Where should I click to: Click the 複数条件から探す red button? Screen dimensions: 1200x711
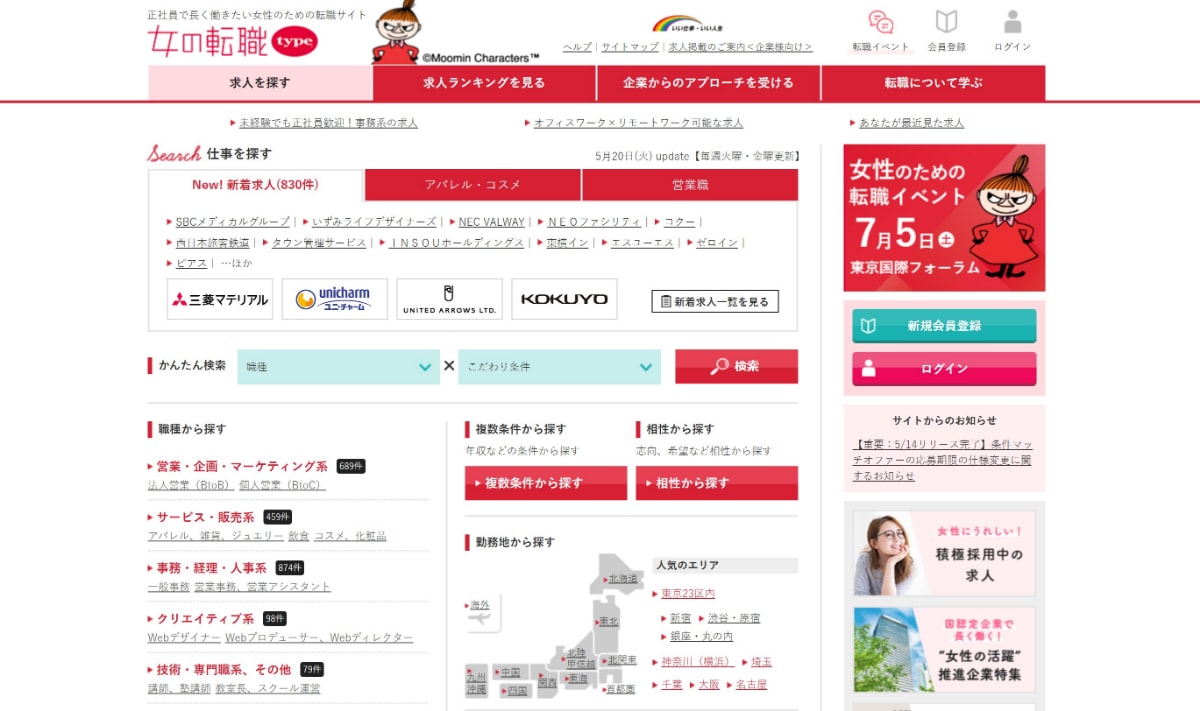click(545, 483)
